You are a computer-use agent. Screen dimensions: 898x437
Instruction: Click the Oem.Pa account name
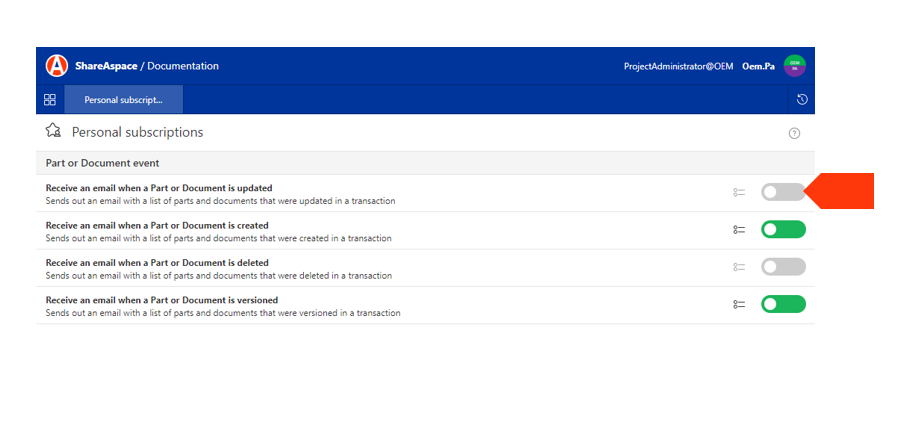coord(758,66)
